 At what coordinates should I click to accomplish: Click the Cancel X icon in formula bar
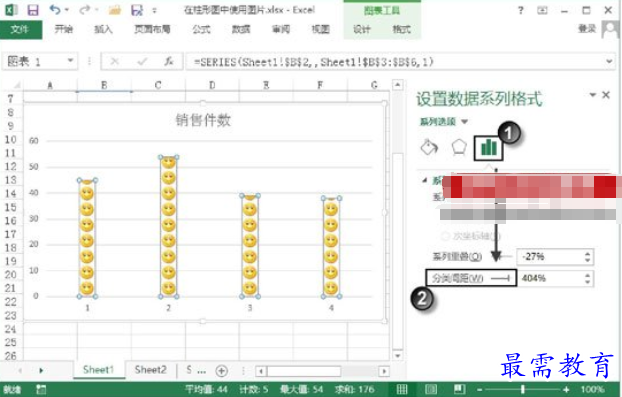[x=115, y=61]
